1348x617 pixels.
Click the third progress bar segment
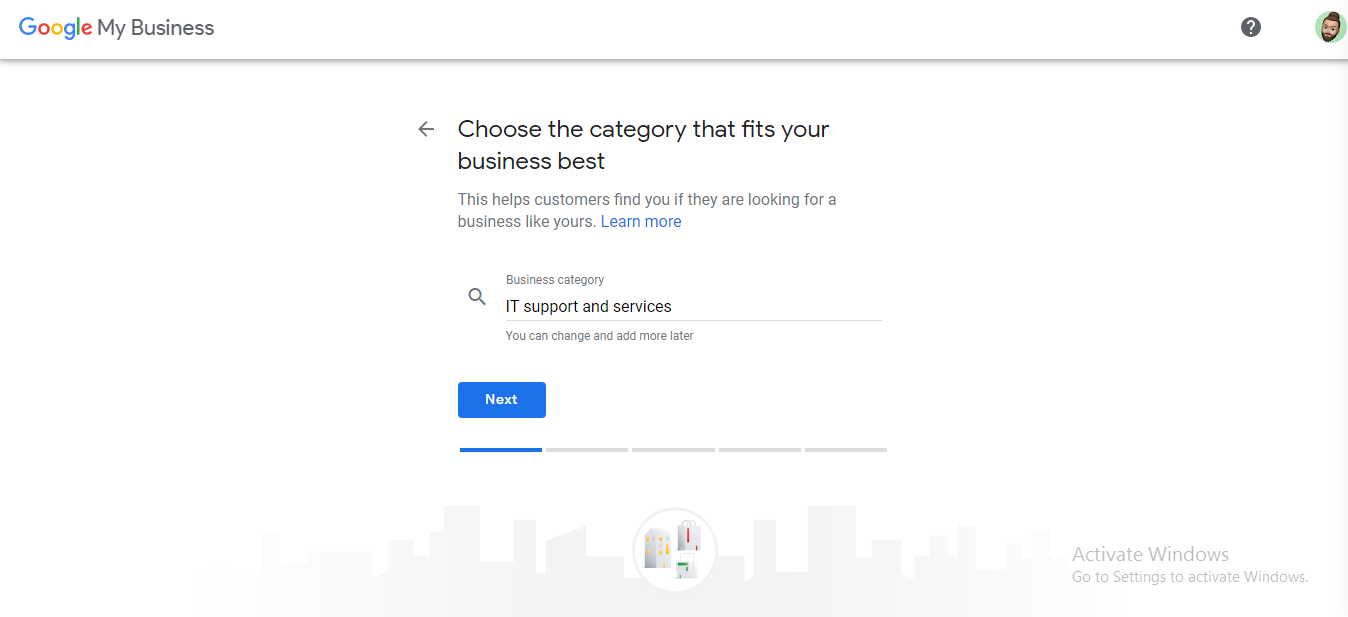click(x=673, y=449)
